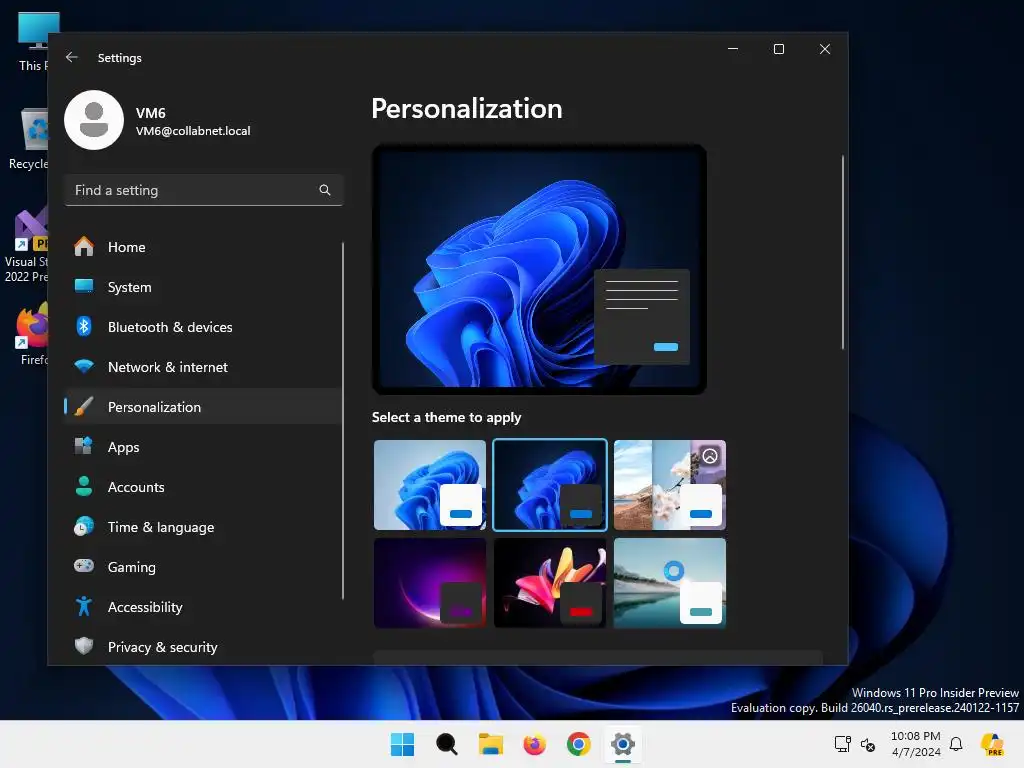Viewport: 1024px width, 768px height.
Task: Select the Firefox desktop shortcut
Action: coord(33,334)
